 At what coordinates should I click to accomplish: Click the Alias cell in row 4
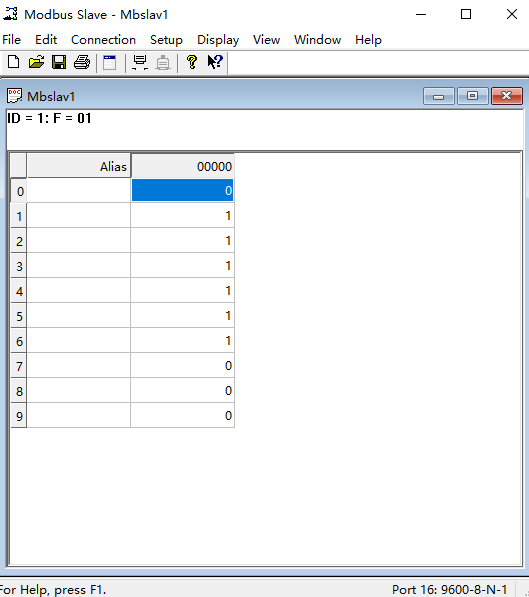point(79,291)
